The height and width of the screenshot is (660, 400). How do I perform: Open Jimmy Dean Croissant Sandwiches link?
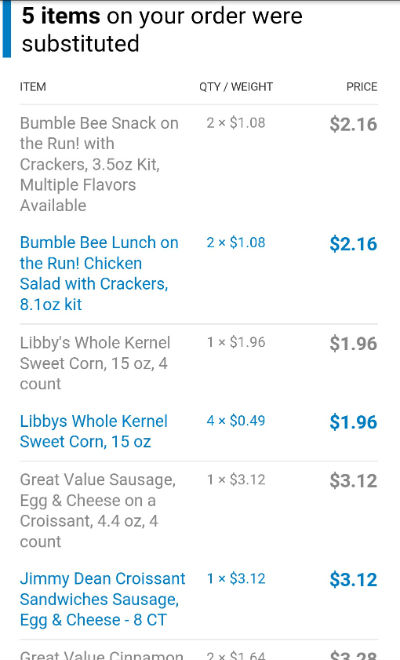102,599
